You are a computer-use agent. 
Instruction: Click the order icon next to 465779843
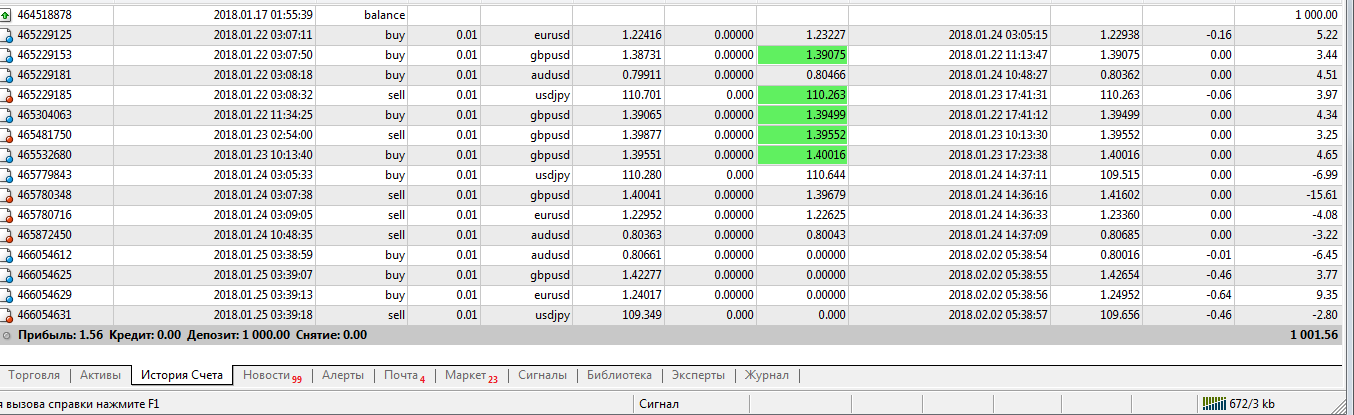coord(6,175)
